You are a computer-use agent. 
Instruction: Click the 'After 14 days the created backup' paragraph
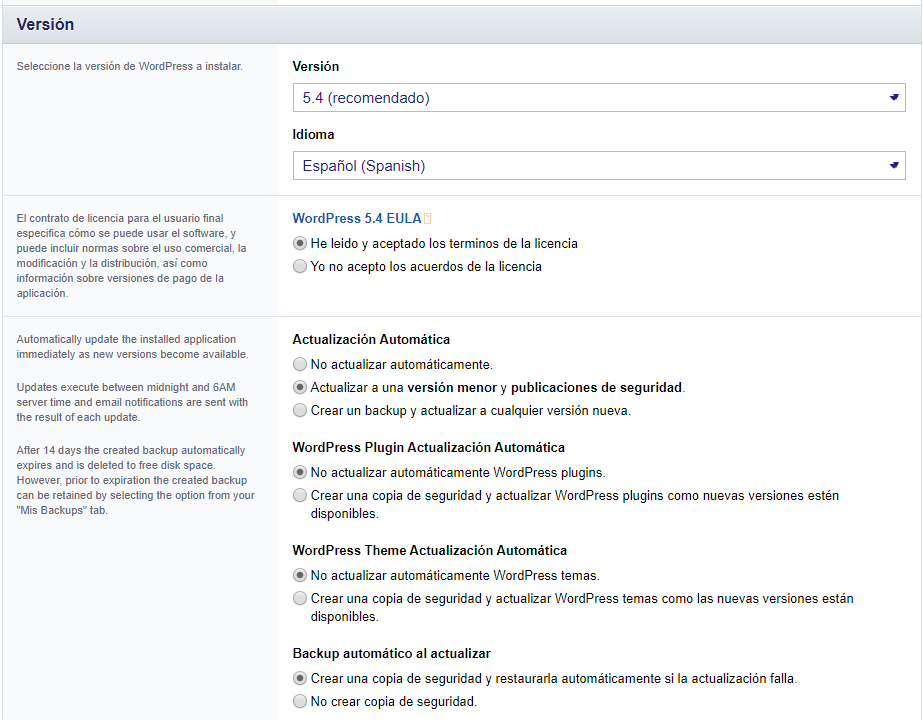click(135, 481)
